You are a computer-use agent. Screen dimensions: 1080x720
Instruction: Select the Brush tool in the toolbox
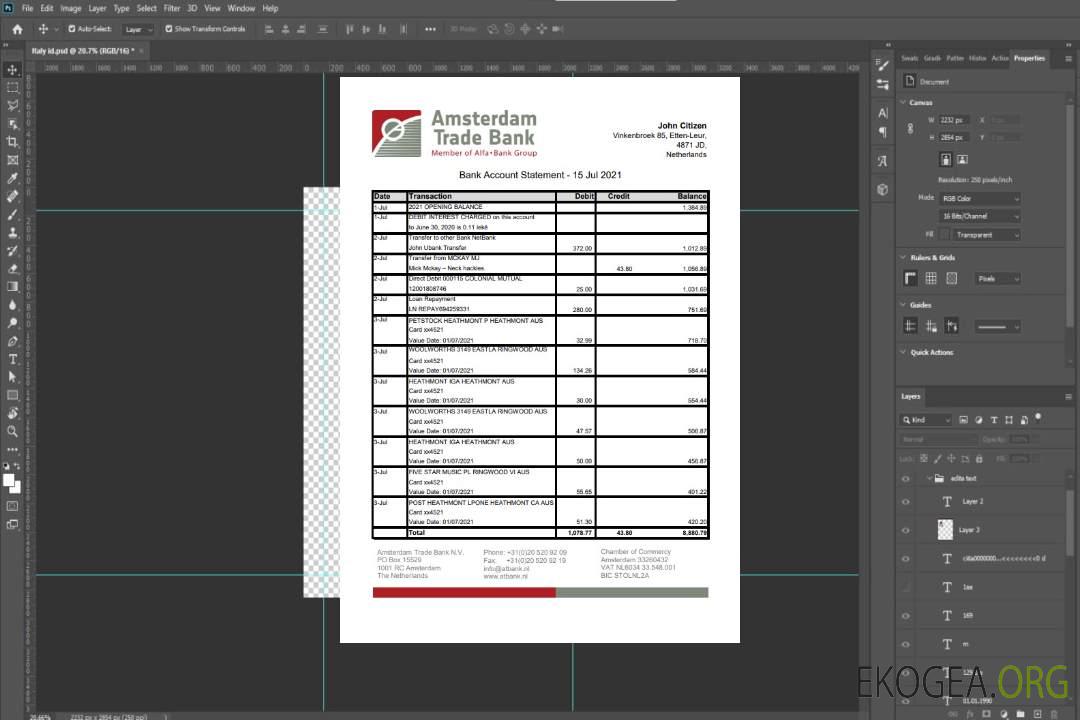pyautogui.click(x=12, y=214)
